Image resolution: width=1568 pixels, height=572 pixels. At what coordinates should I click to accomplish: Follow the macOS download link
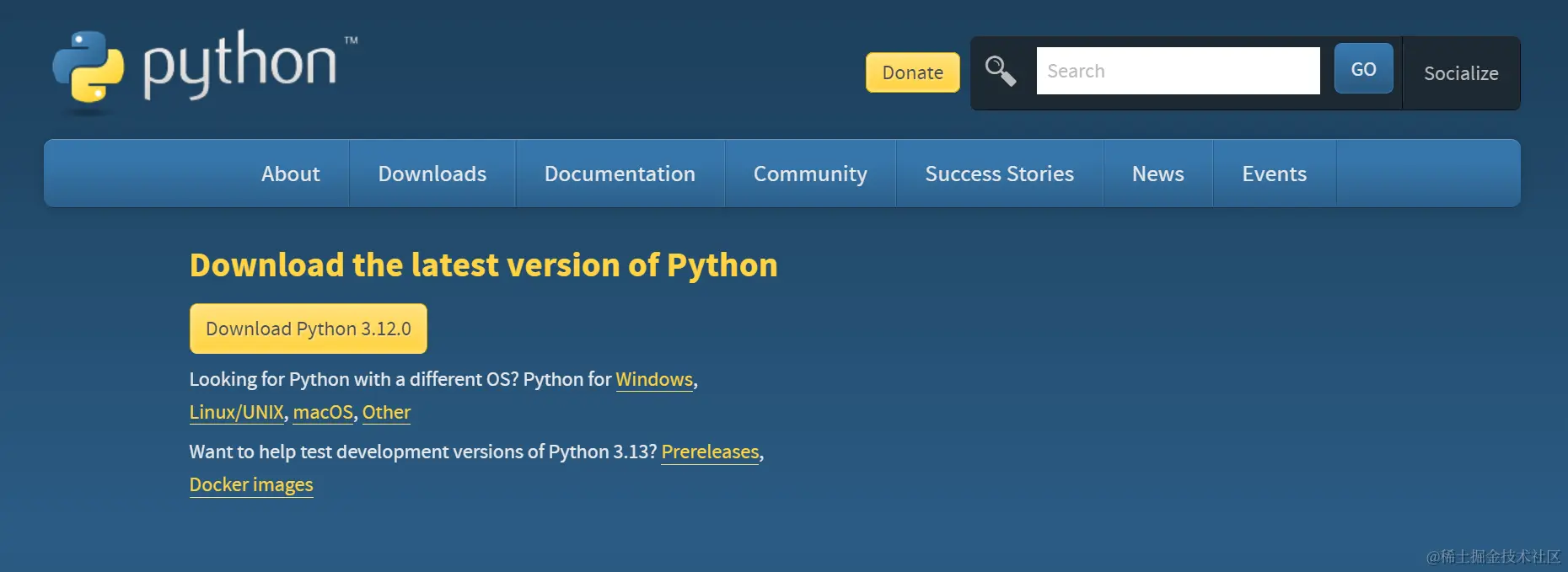(x=323, y=412)
